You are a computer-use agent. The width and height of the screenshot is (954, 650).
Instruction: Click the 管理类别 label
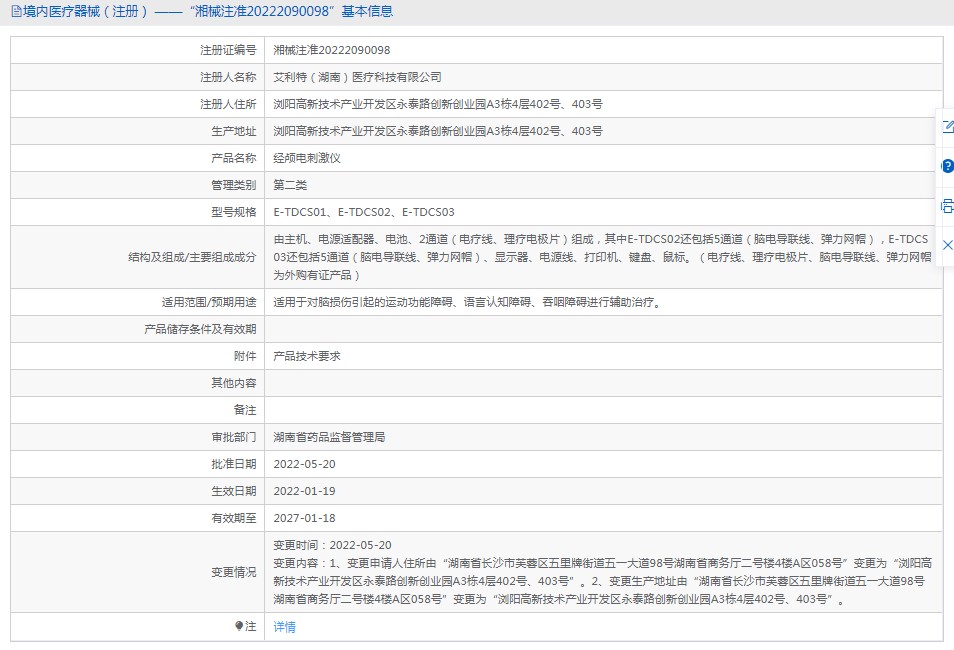tap(234, 185)
